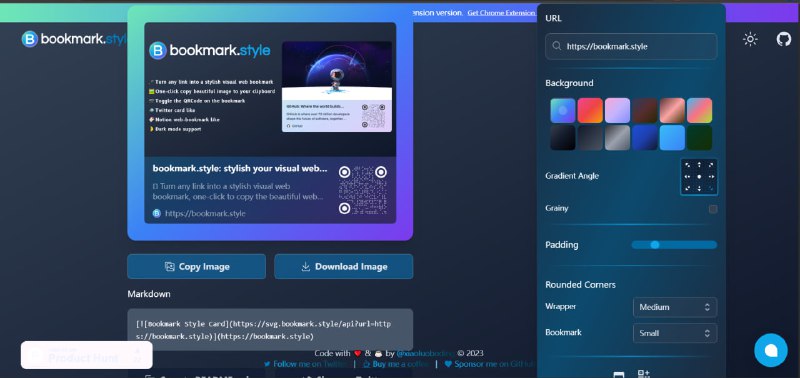Image resolution: width=800 pixels, height=378 pixels.
Task: Set gradient angle to upward arrow
Action: pos(699,165)
